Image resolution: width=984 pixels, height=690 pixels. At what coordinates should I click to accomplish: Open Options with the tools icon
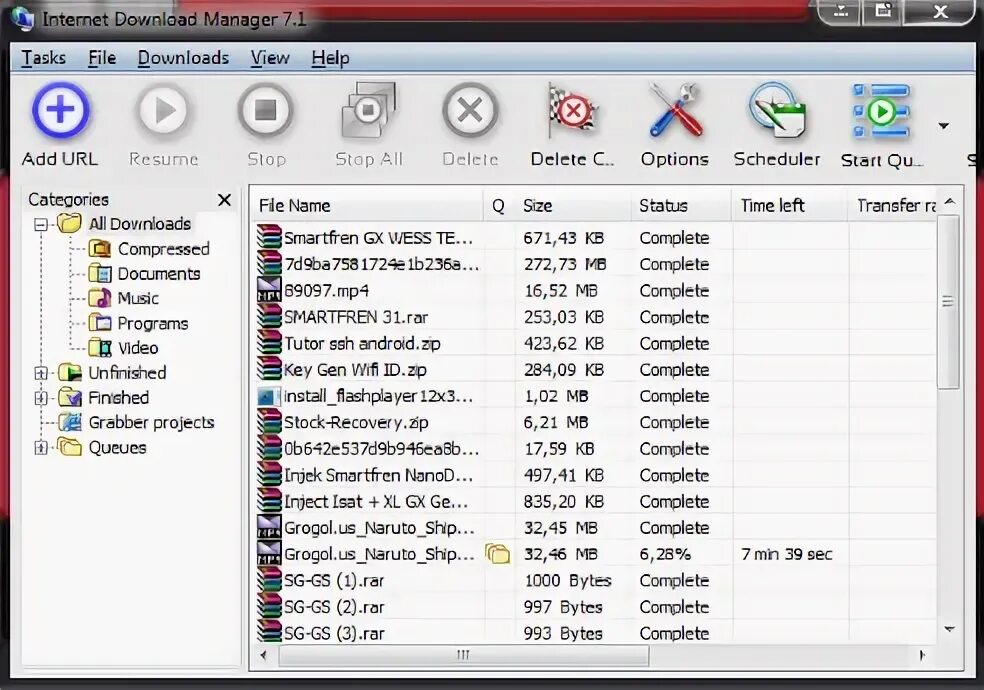click(675, 111)
